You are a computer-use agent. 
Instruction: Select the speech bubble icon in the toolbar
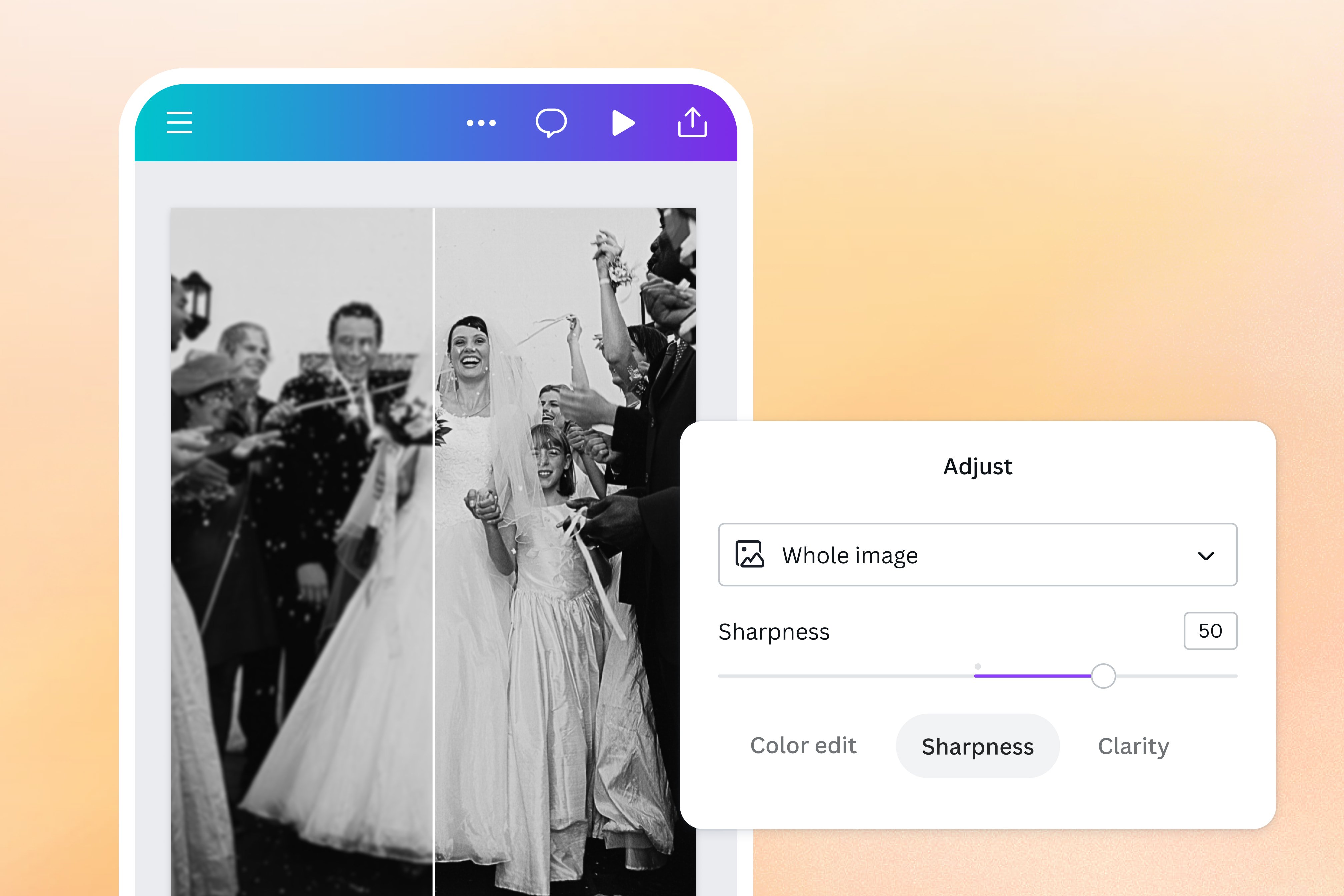[x=550, y=122]
